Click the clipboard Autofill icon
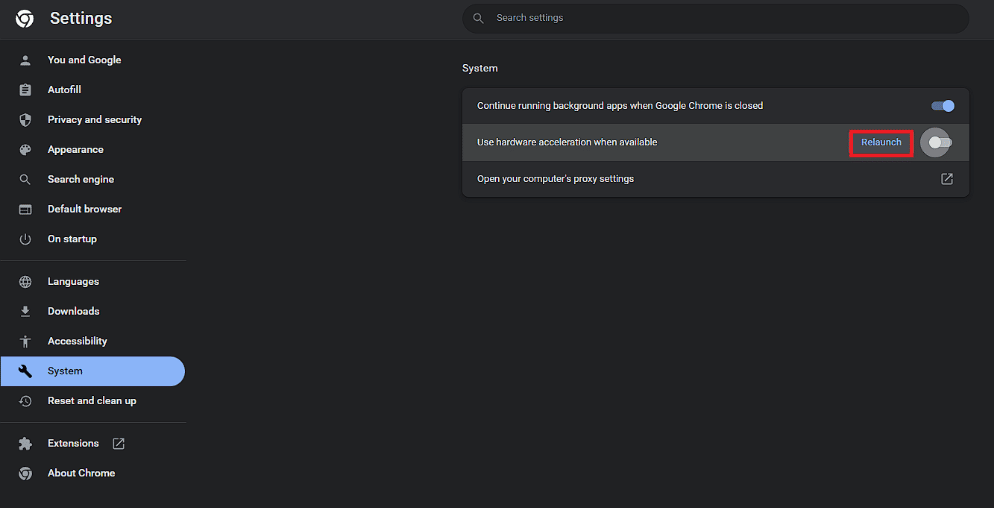The image size is (994, 508). click(x=25, y=90)
